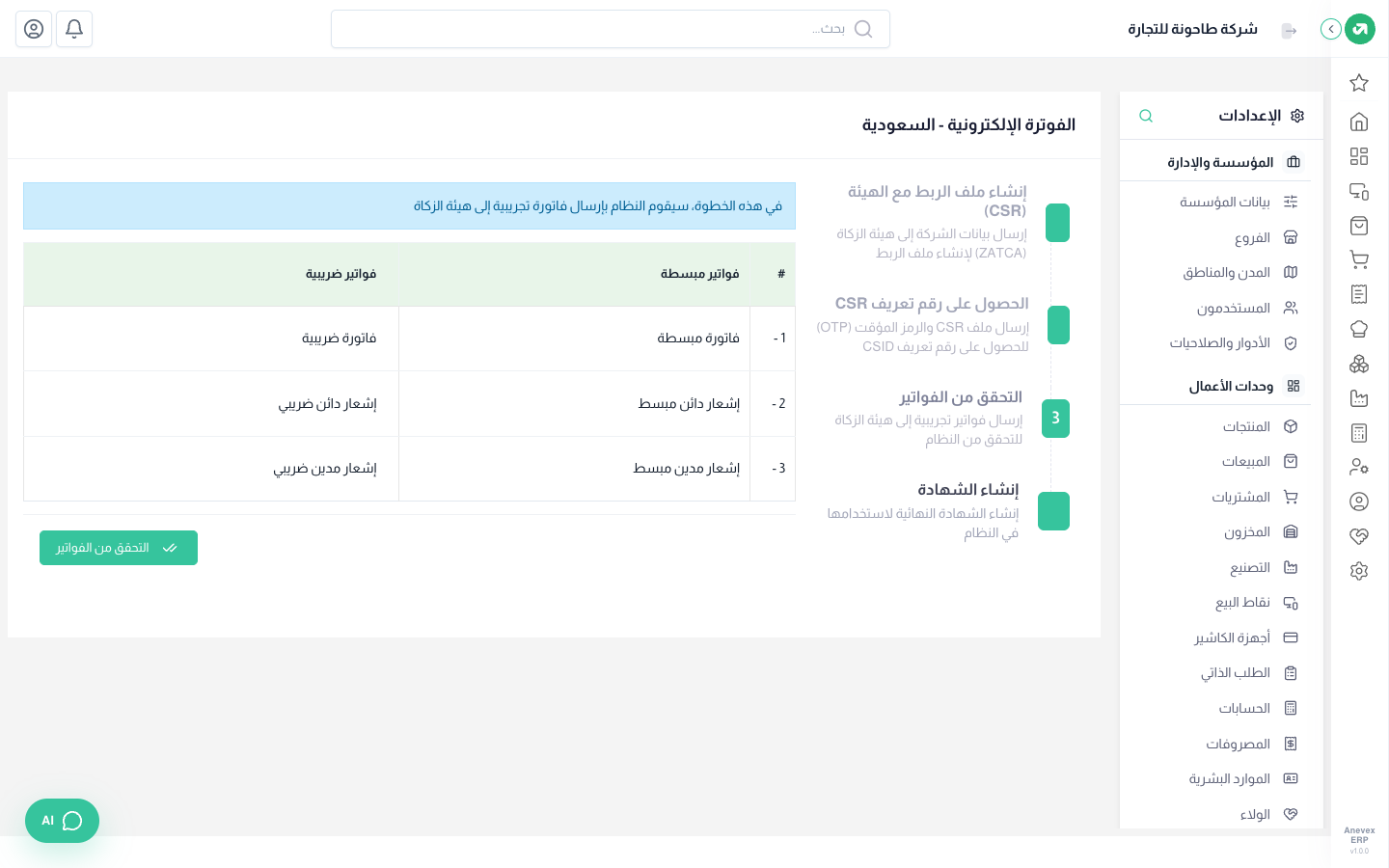Click into the بحث search field
This screenshot has width=1389, height=868.
pyautogui.click(x=611, y=29)
